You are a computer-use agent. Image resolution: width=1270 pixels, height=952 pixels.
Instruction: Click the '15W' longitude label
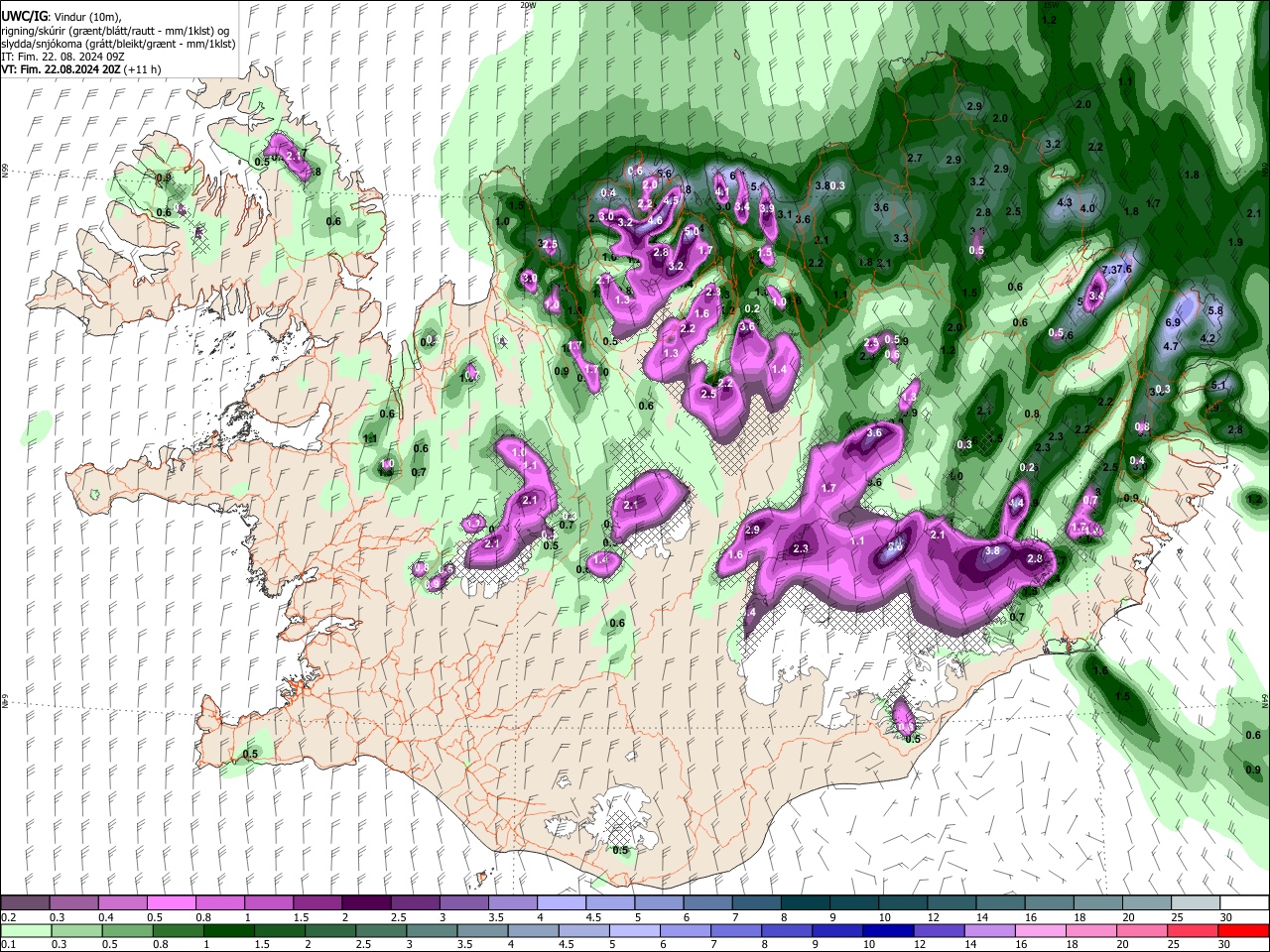tap(1051, 5)
